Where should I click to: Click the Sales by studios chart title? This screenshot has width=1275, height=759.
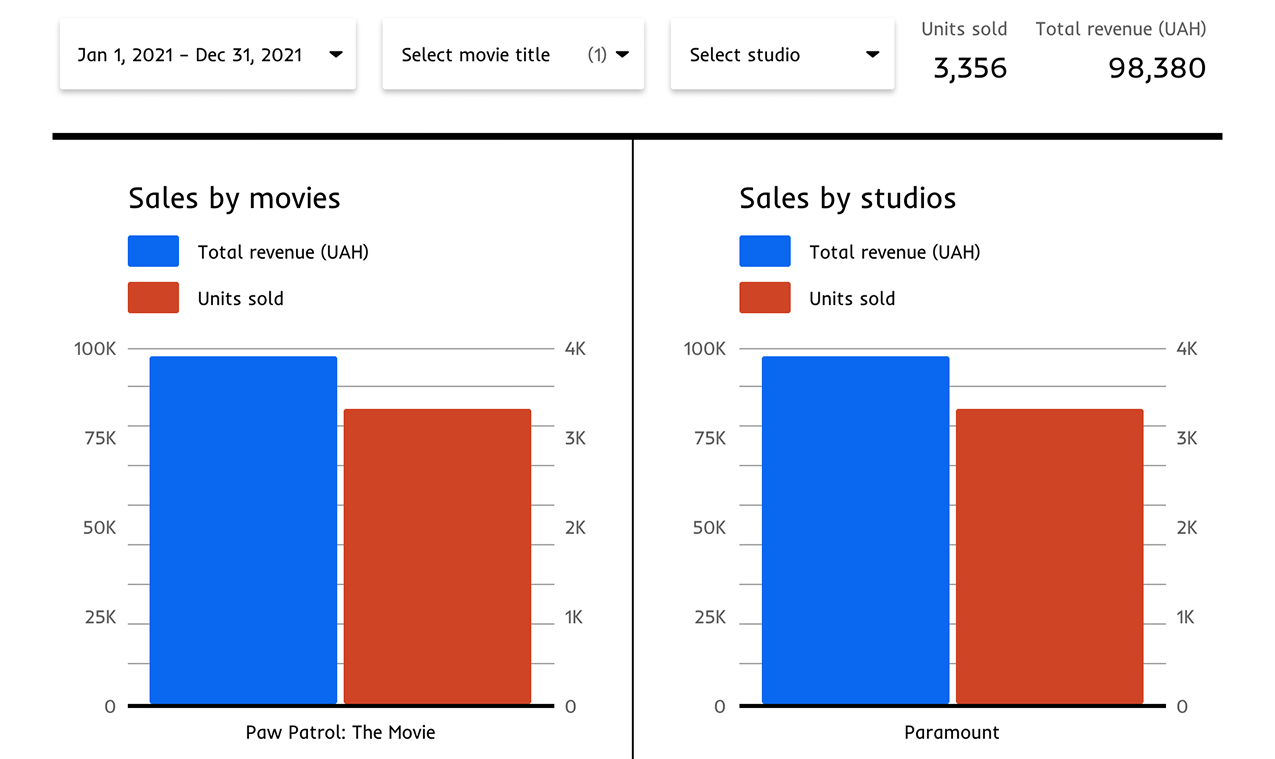click(x=848, y=198)
